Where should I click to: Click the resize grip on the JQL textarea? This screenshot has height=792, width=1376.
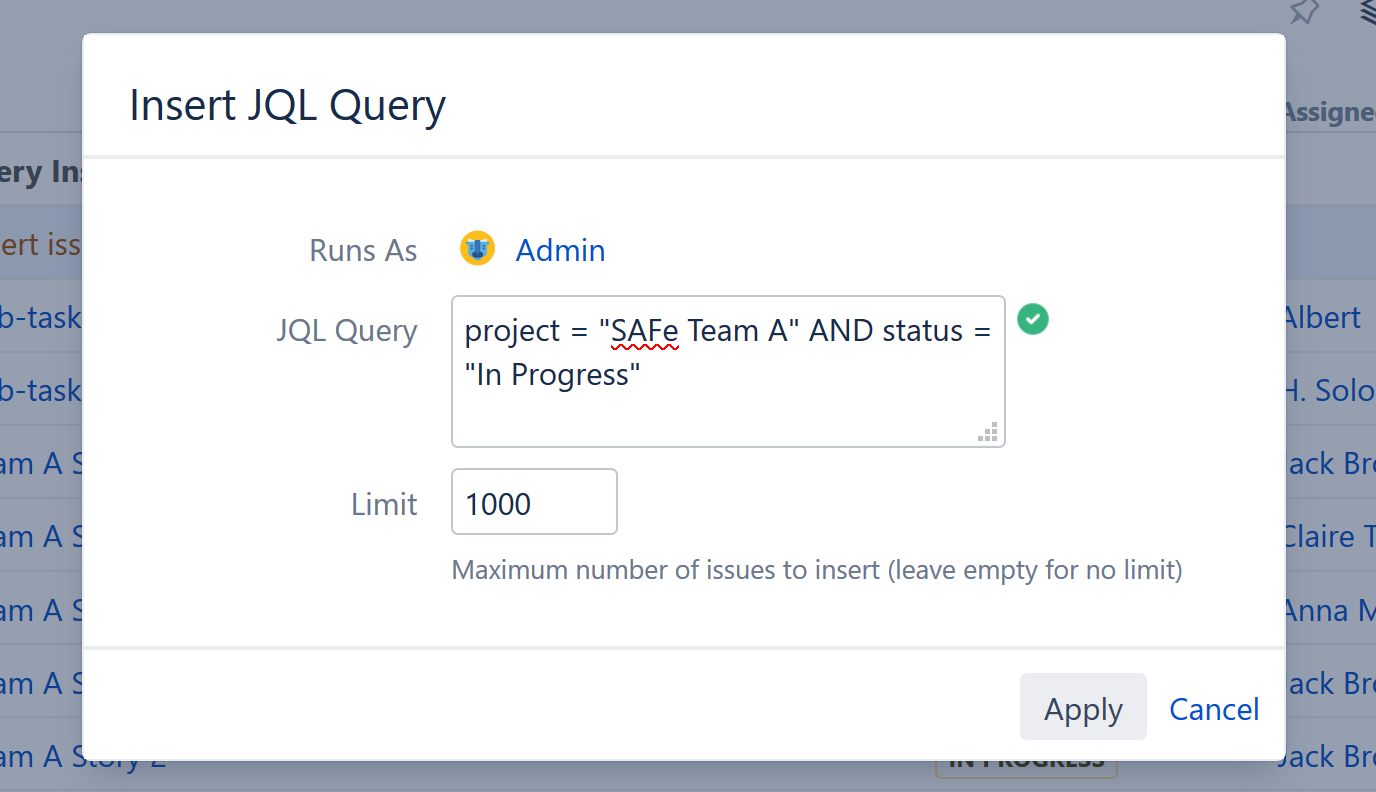987,431
